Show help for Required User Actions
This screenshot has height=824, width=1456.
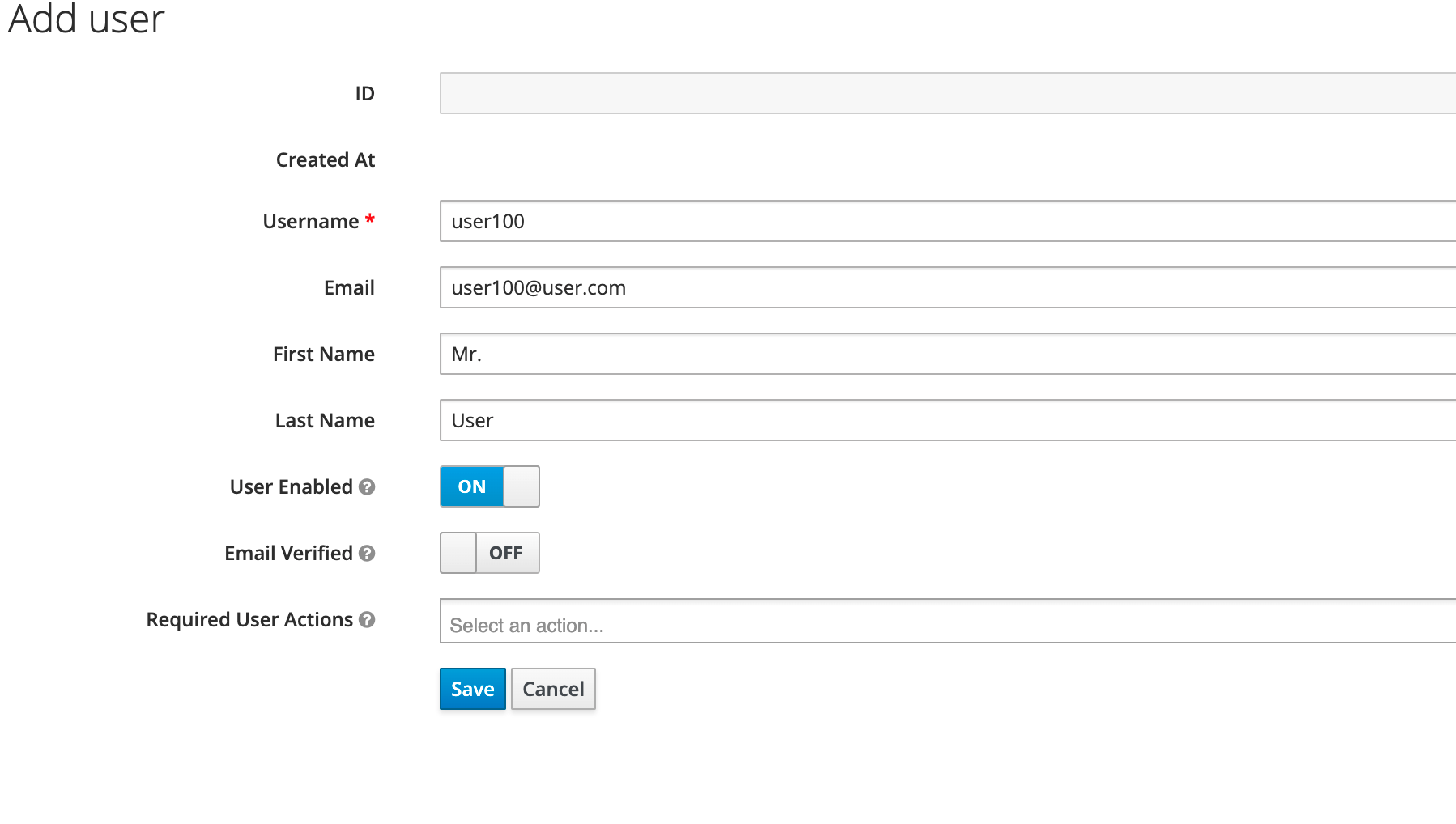(x=366, y=619)
